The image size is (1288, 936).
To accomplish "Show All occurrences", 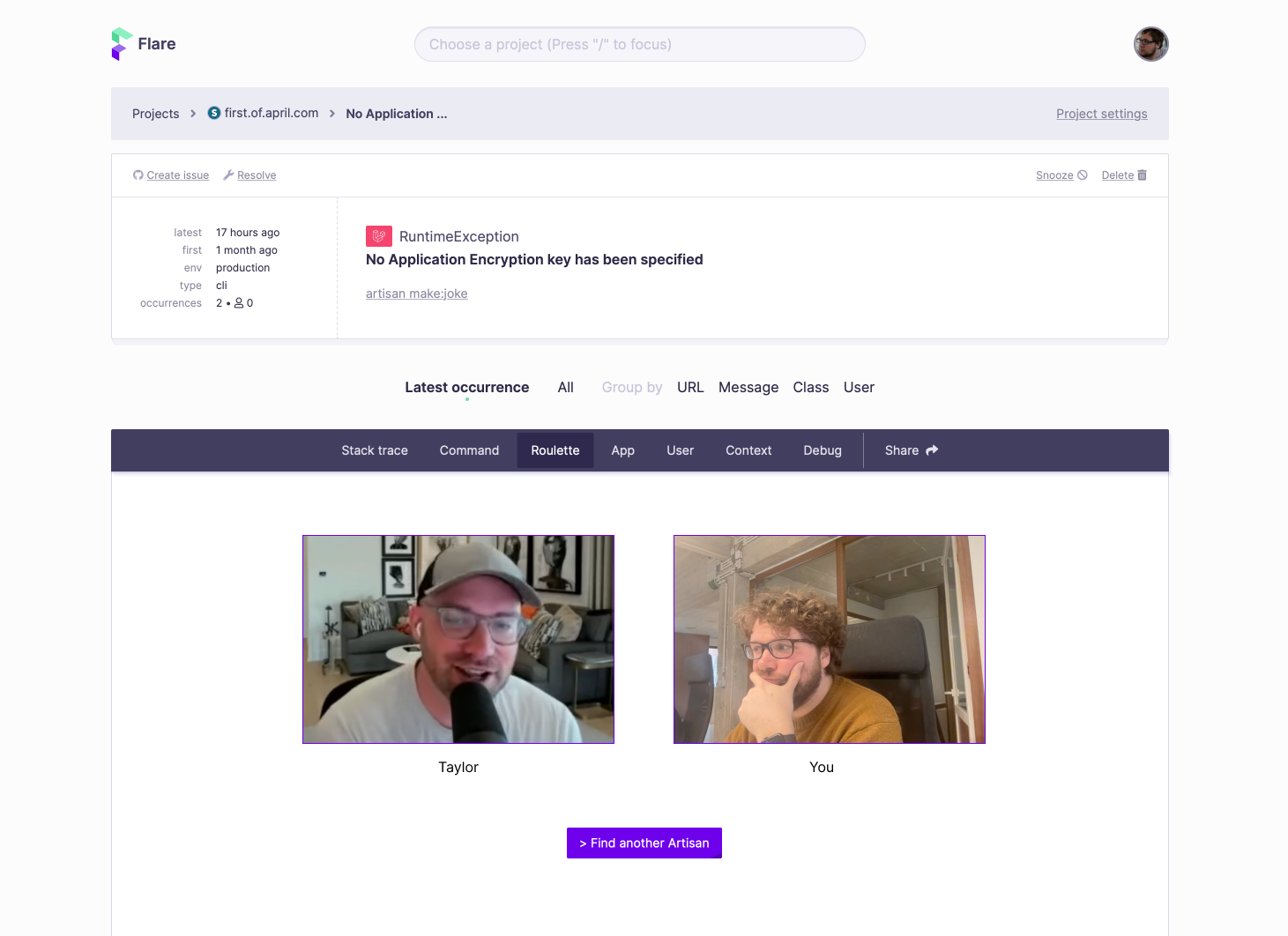I will [566, 388].
